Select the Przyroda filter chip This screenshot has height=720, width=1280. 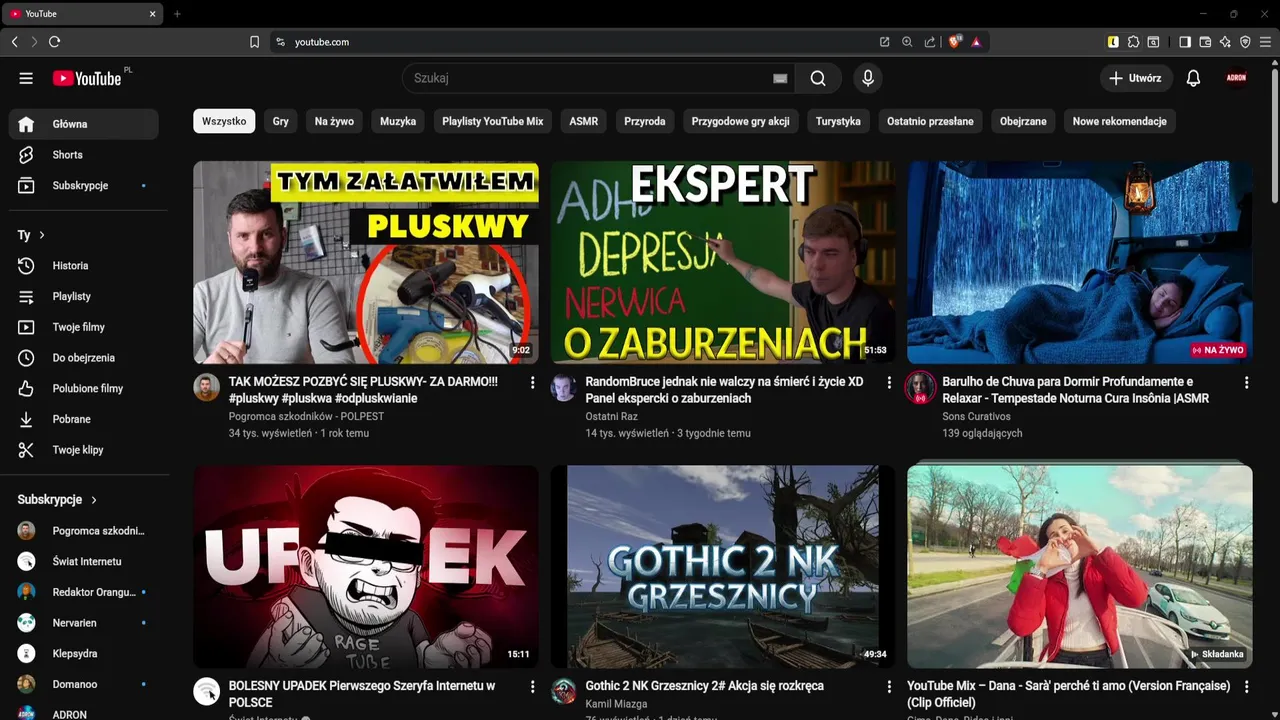pos(645,121)
